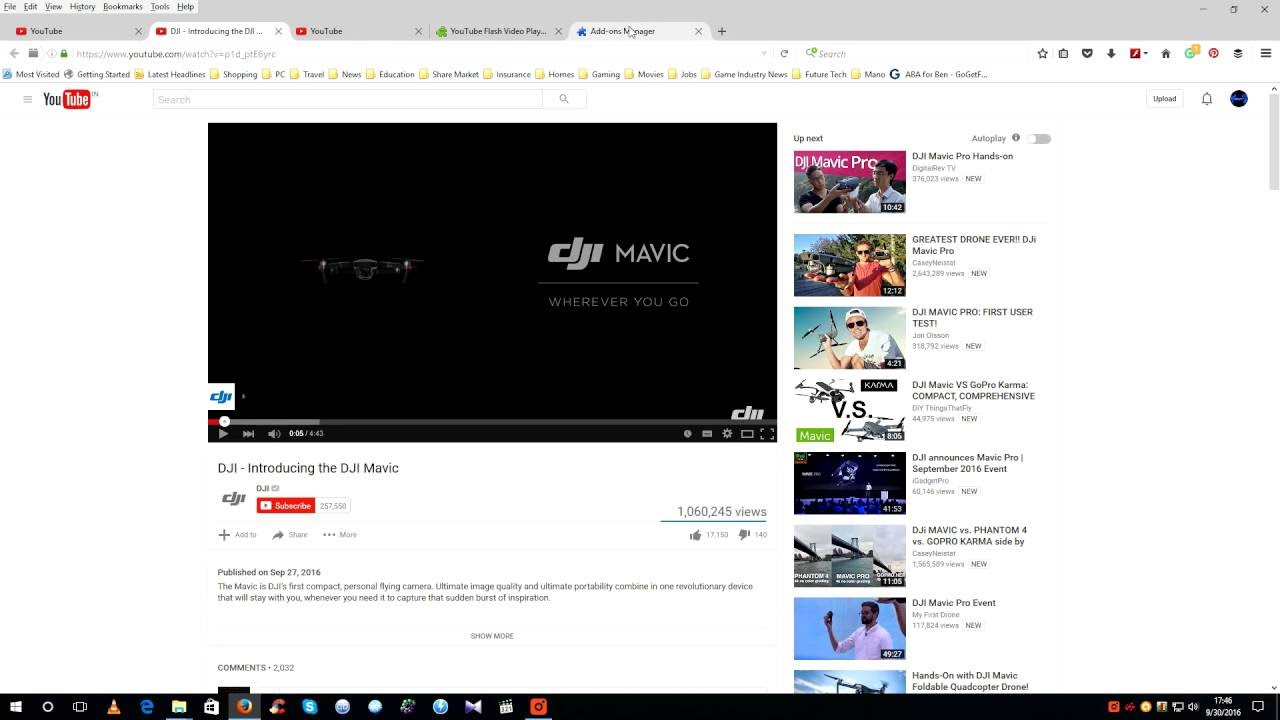Enter full screen video mode
The height and width of the screenshot is (720, 1280).
pos(767,434)
